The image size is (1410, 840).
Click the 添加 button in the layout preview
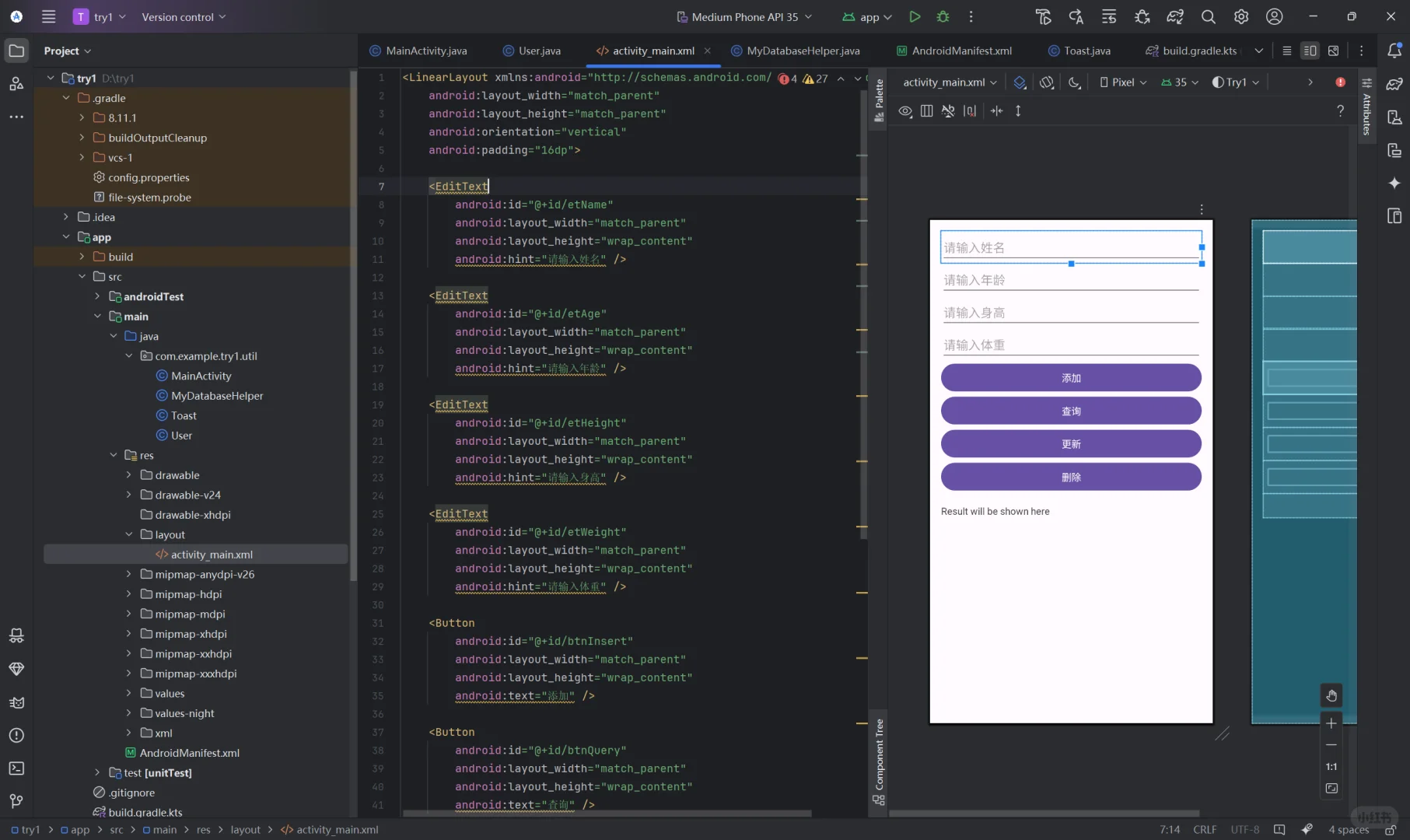point(1071,377)
